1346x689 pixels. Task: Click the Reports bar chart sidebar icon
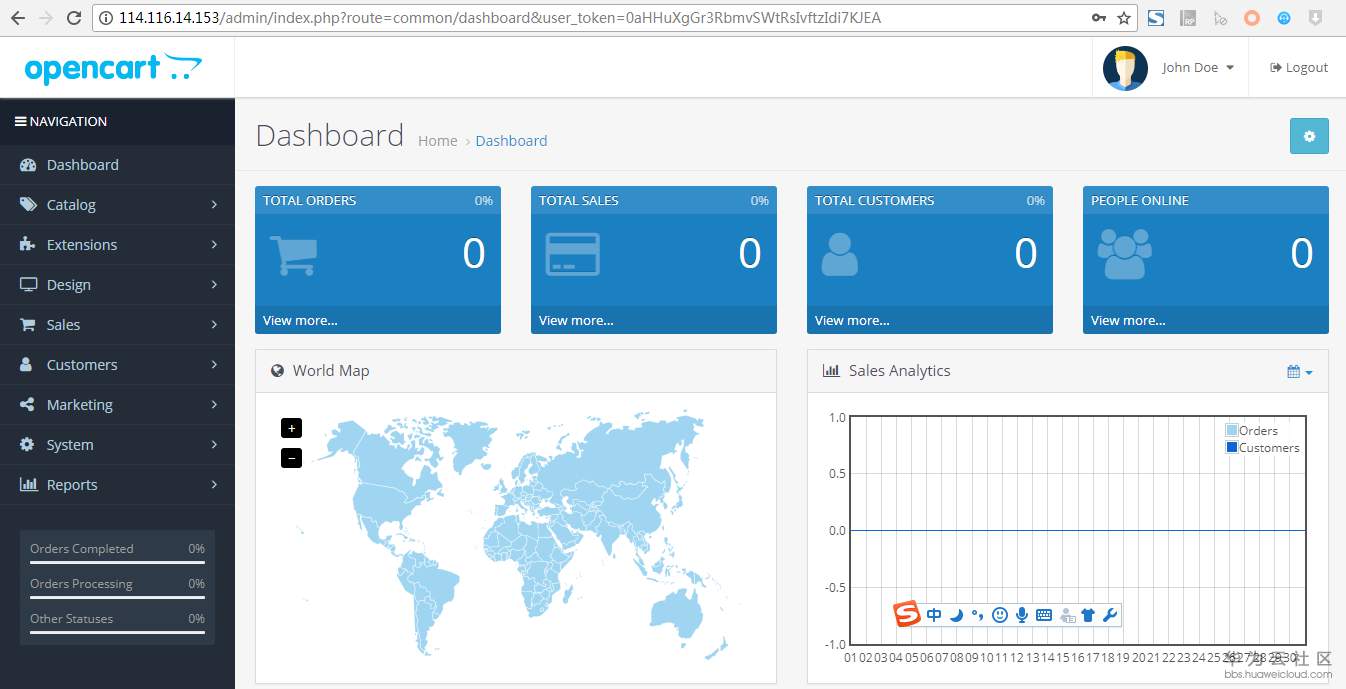point(28,484)
